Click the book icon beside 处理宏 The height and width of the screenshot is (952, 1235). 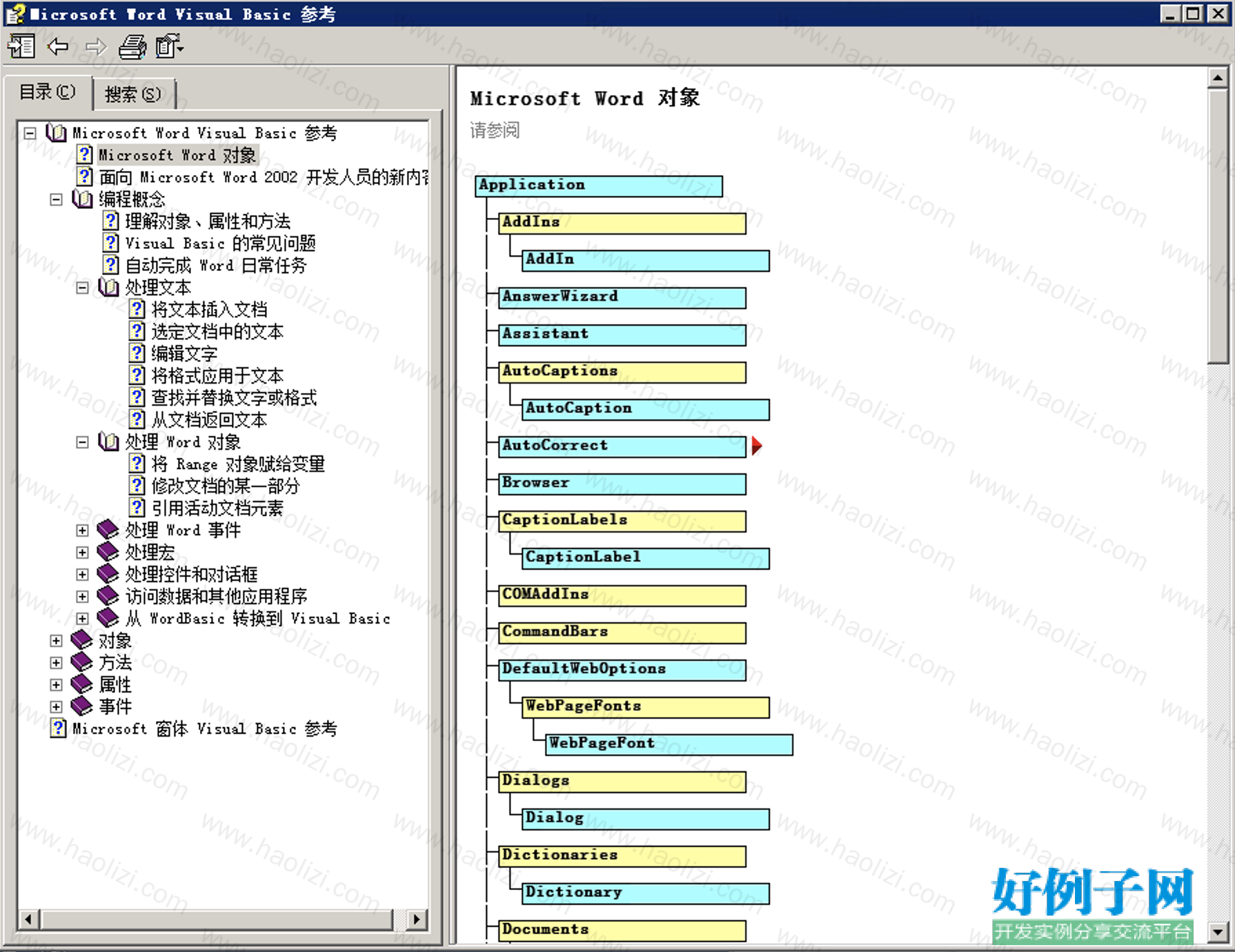coord(108,552)
